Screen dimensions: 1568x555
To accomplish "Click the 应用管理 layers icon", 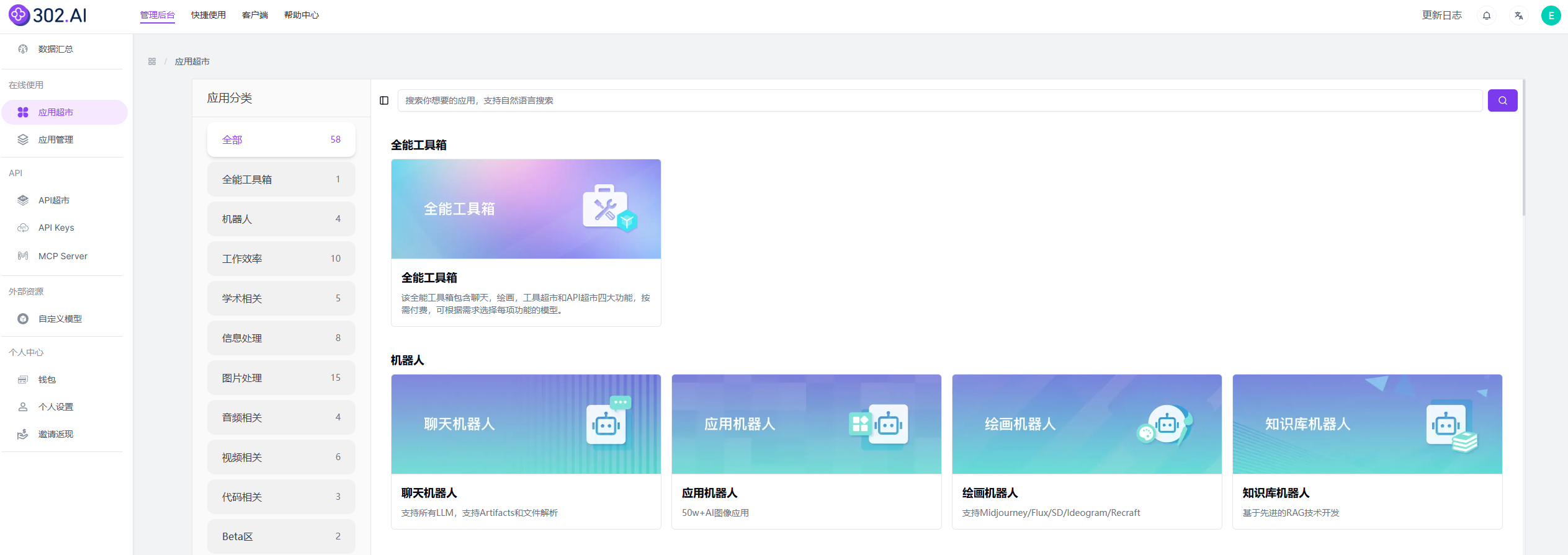I will (23, 140).
